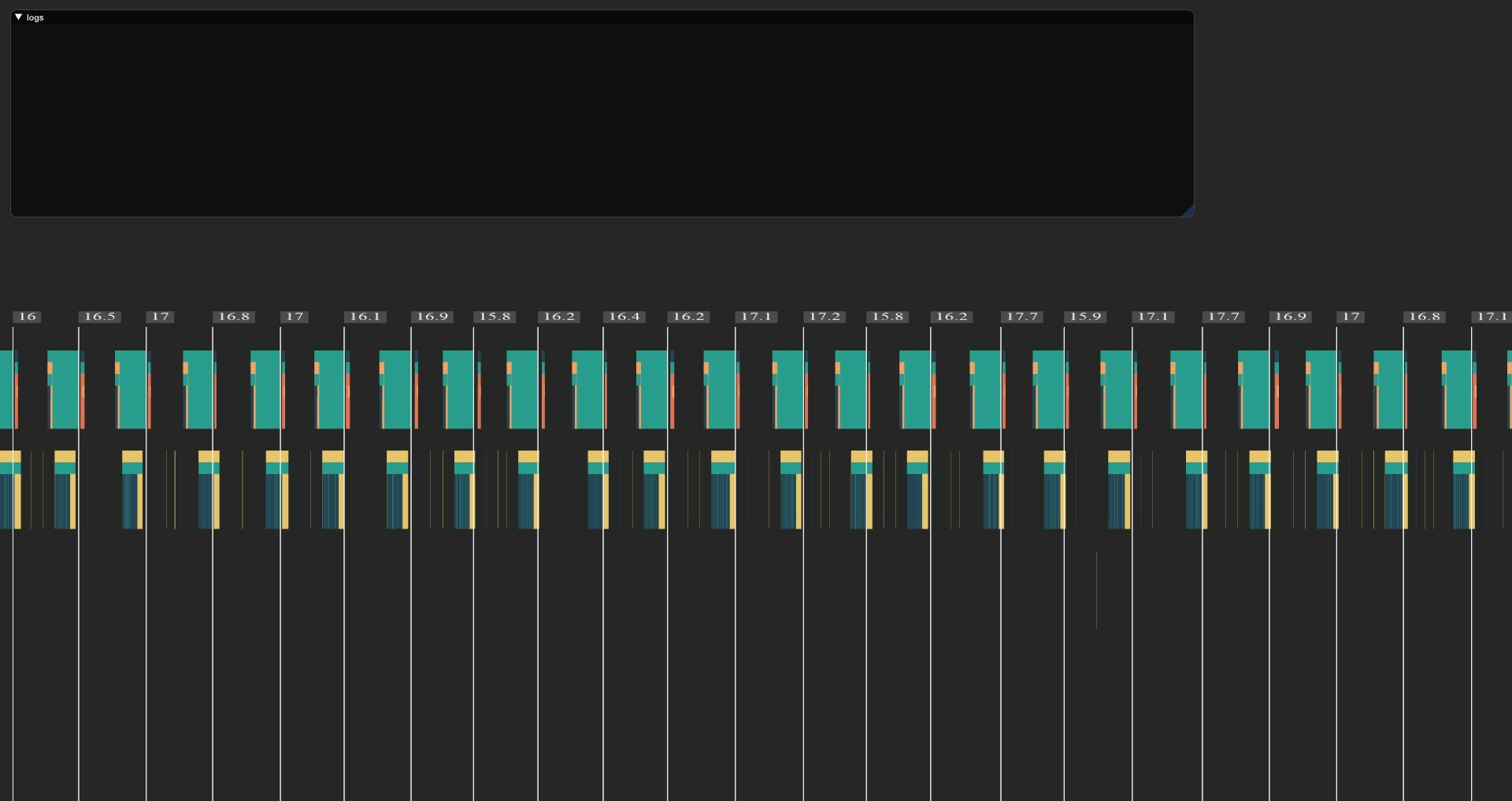
Task: Select the 17.7 label right after 17.1
Action: click(1224, 317)
